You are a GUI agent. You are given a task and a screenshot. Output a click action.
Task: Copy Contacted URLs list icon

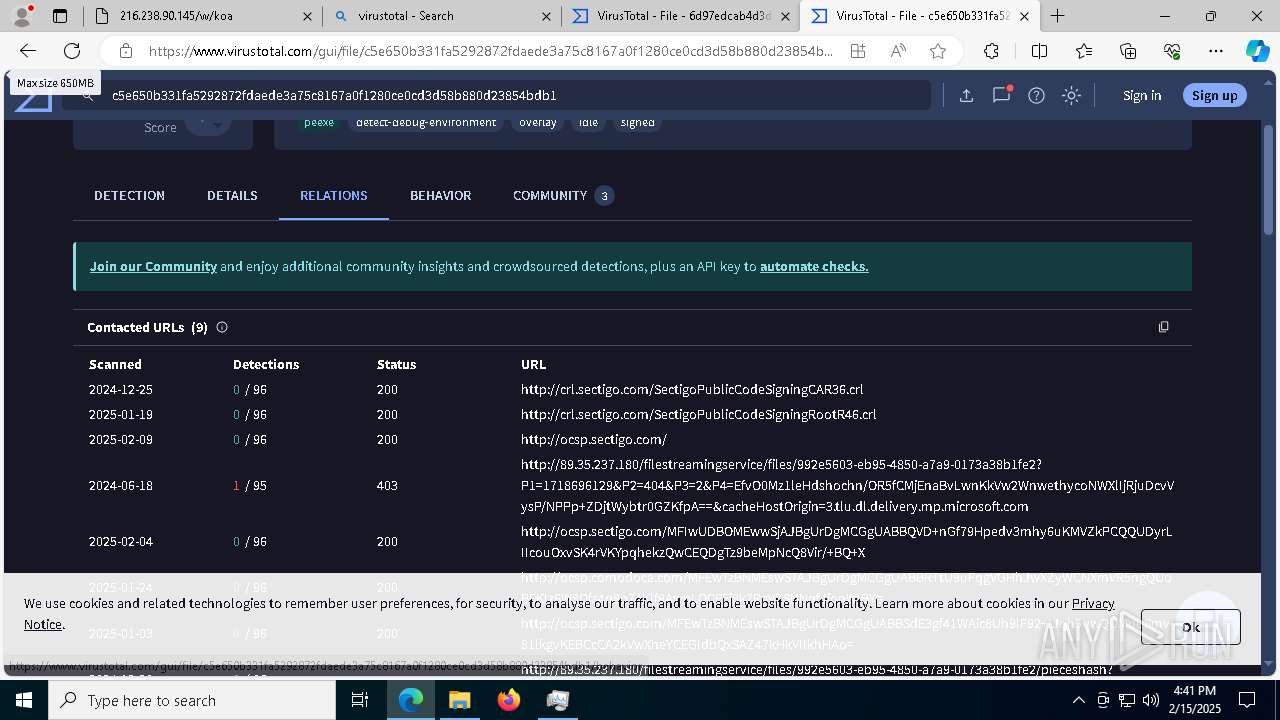coord(1163,327)
